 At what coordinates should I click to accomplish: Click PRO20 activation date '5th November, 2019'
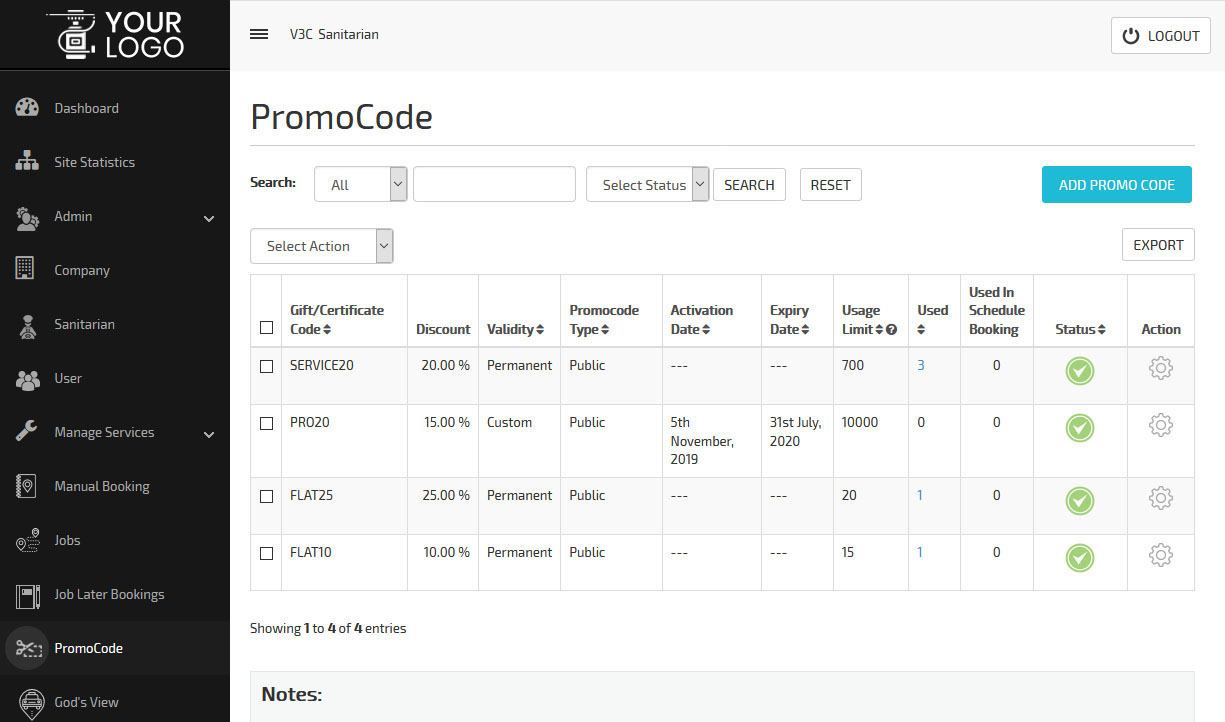tap(702, 441)
